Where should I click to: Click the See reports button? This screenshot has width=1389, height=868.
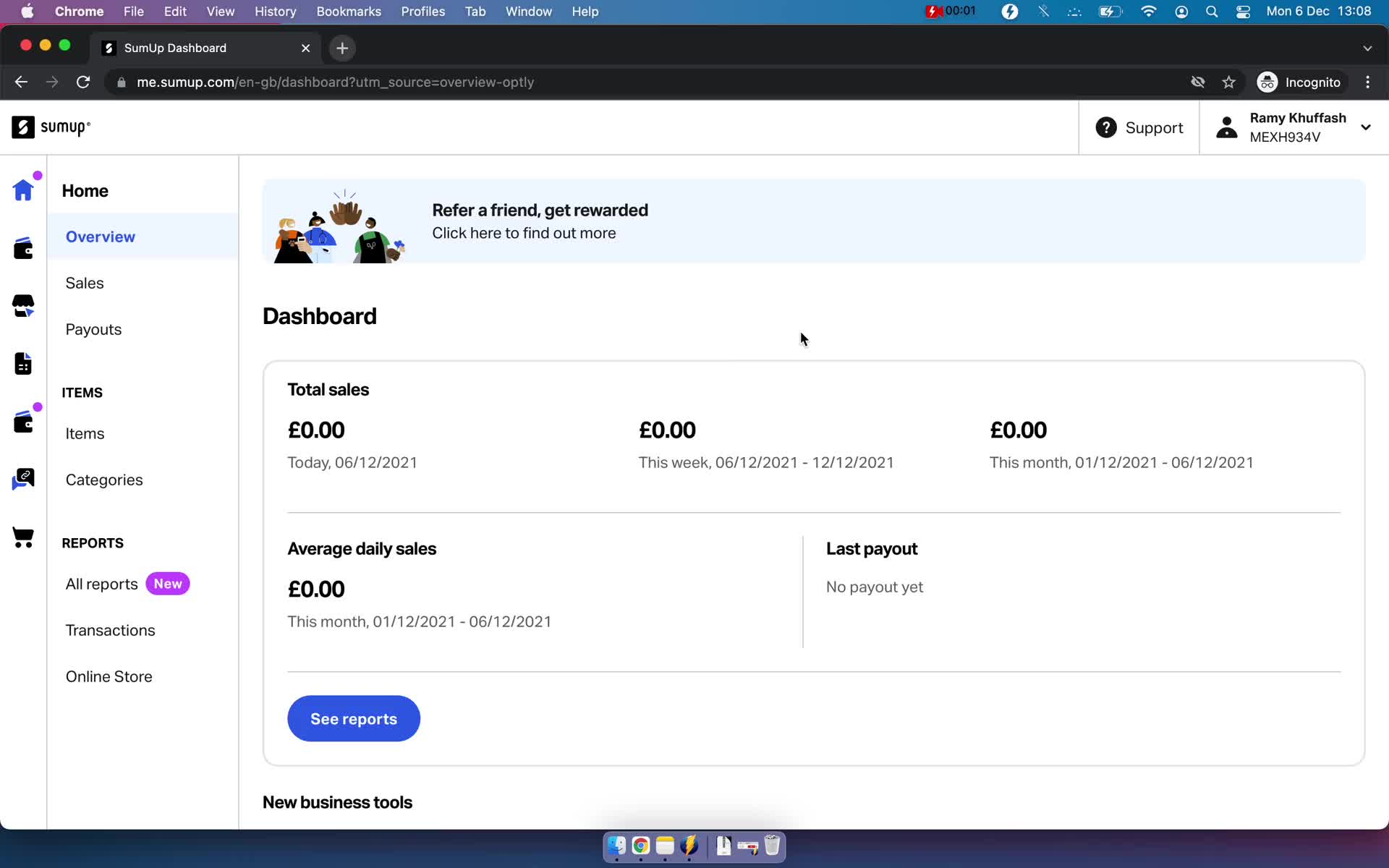(x=353, y=718)
